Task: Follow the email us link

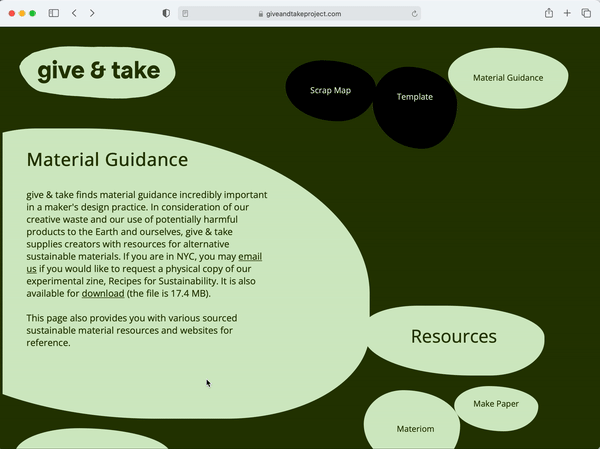Action: (250, 257)
